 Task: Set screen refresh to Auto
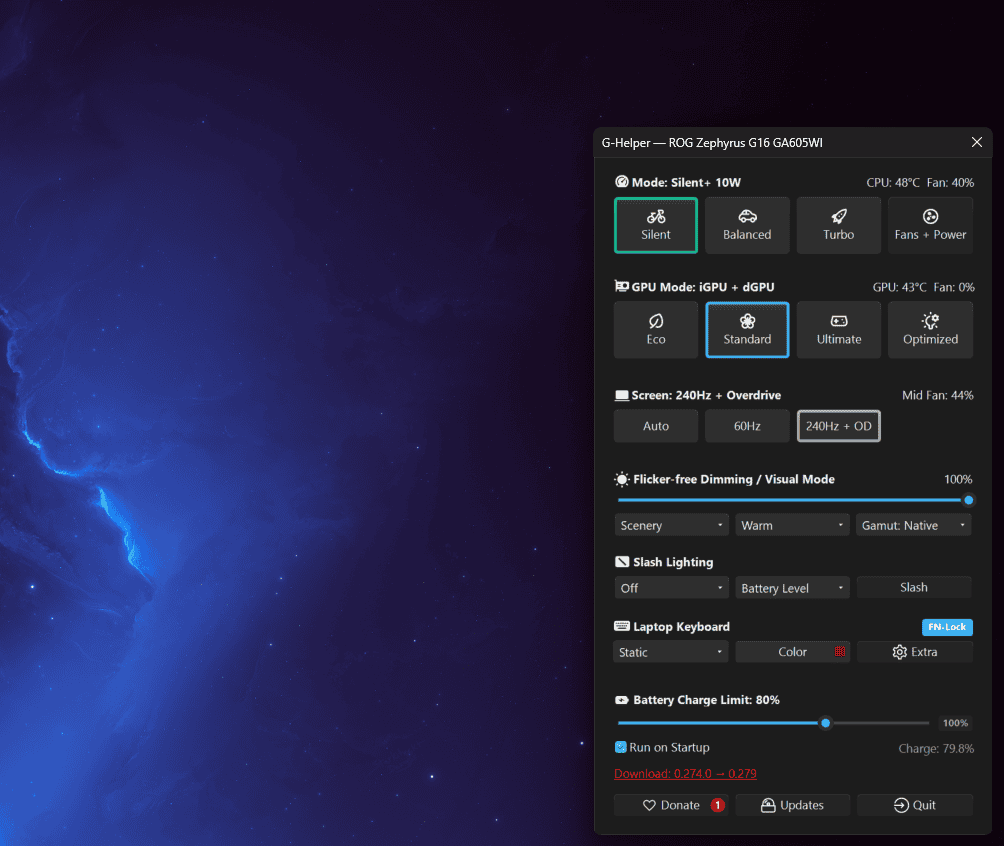[656, 426]
